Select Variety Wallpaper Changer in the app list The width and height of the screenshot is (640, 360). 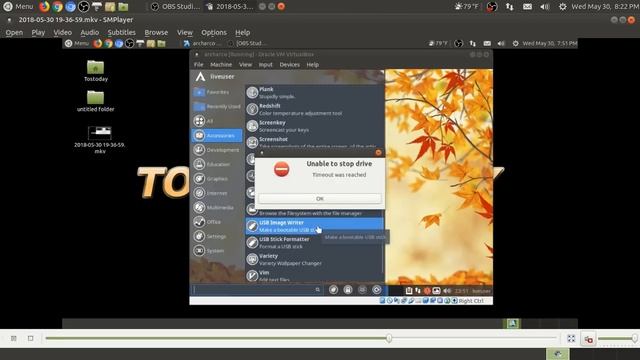[x=314, y=259]
